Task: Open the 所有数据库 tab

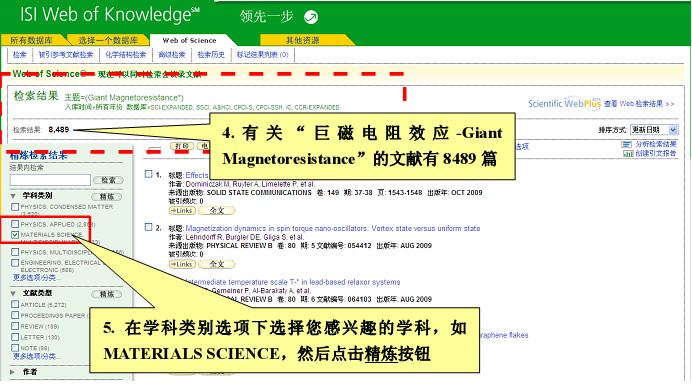Action: [x=31, y=40]
